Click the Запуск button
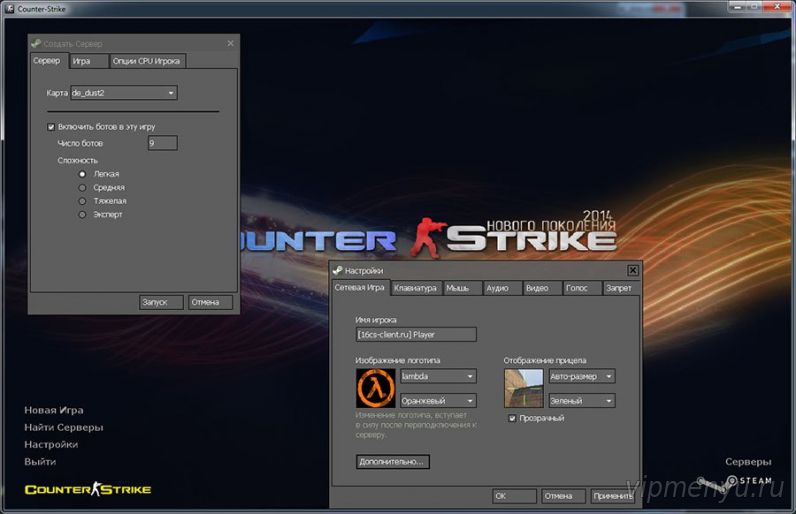796x514 pixels. point(161,302)
